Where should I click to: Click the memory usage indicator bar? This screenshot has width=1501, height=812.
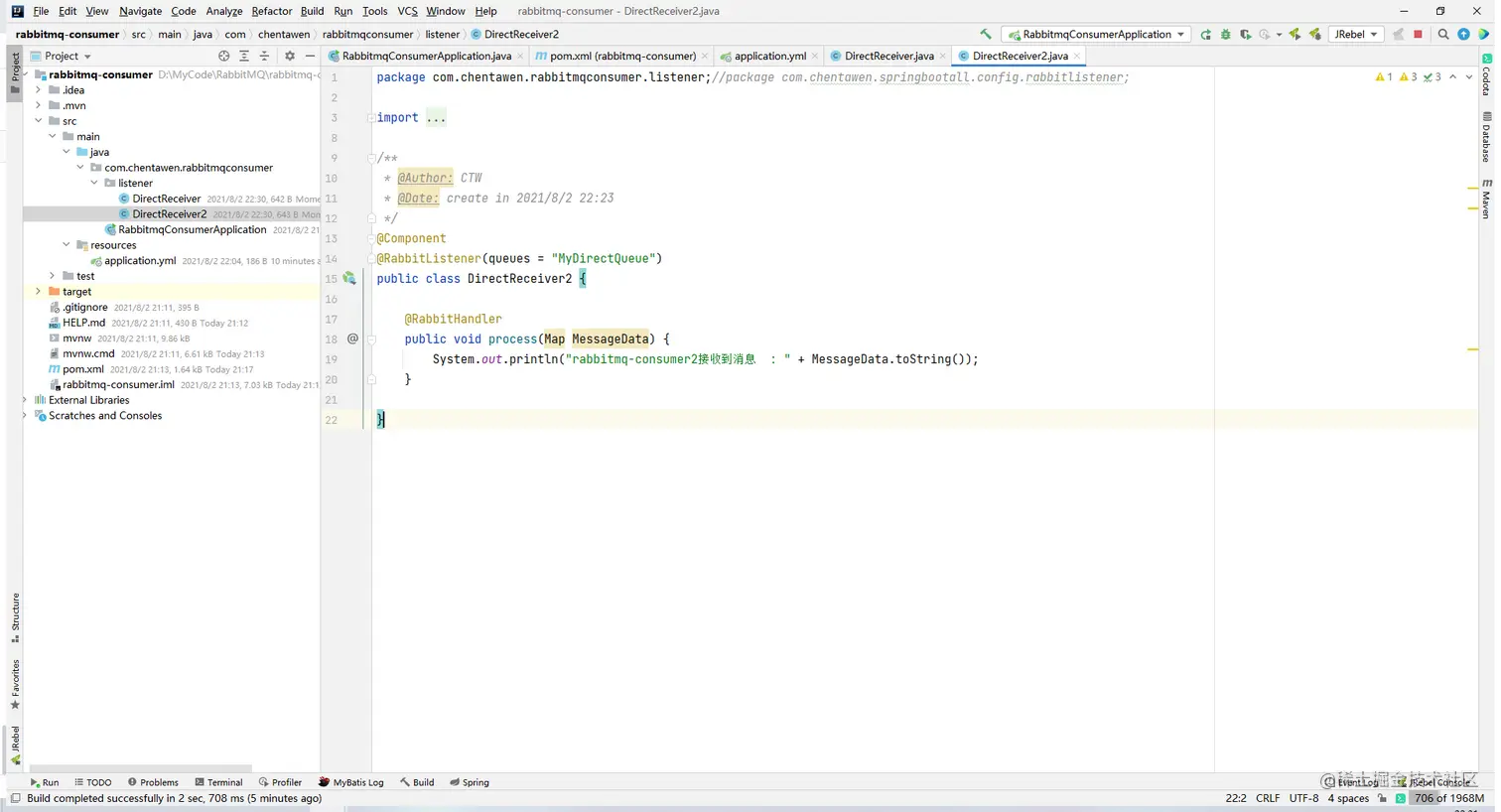[x=1448, y=798]
